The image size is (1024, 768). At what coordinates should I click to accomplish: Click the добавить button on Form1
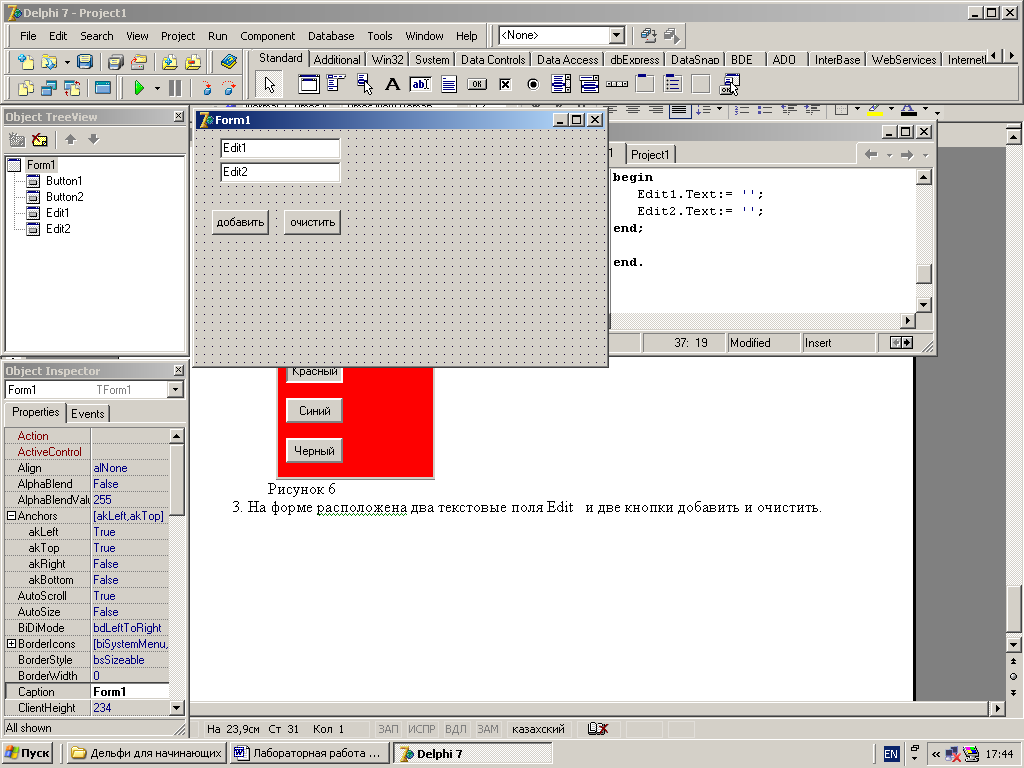(x=240, y=222)
